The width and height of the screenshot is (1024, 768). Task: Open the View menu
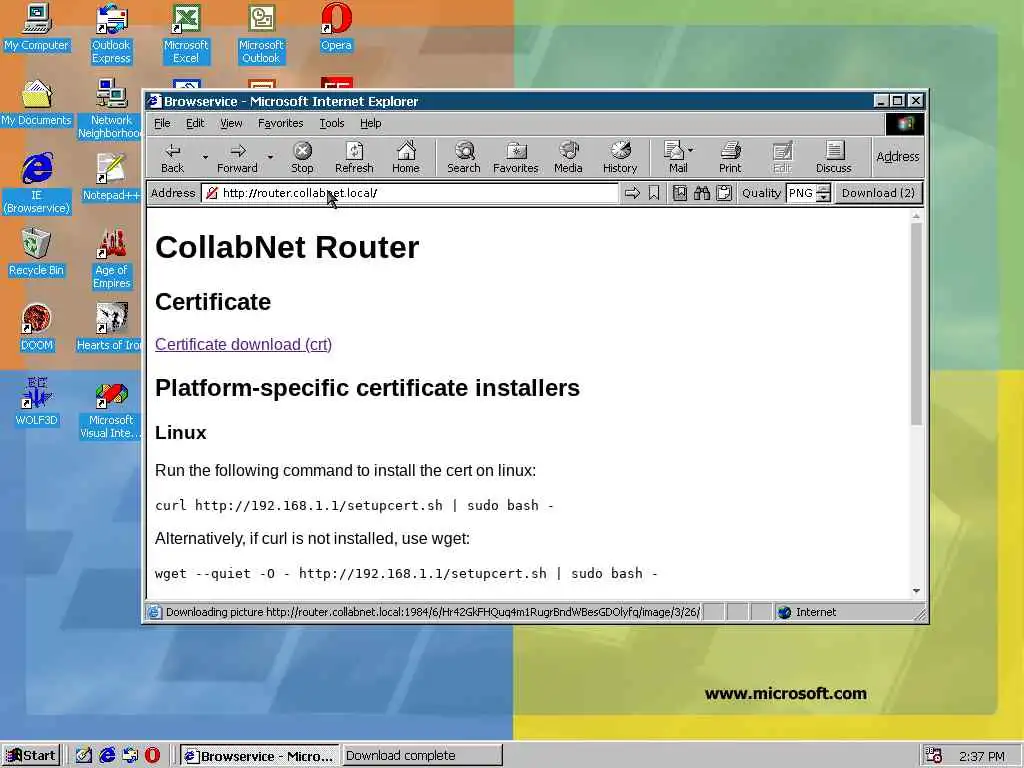click(231, 123)
